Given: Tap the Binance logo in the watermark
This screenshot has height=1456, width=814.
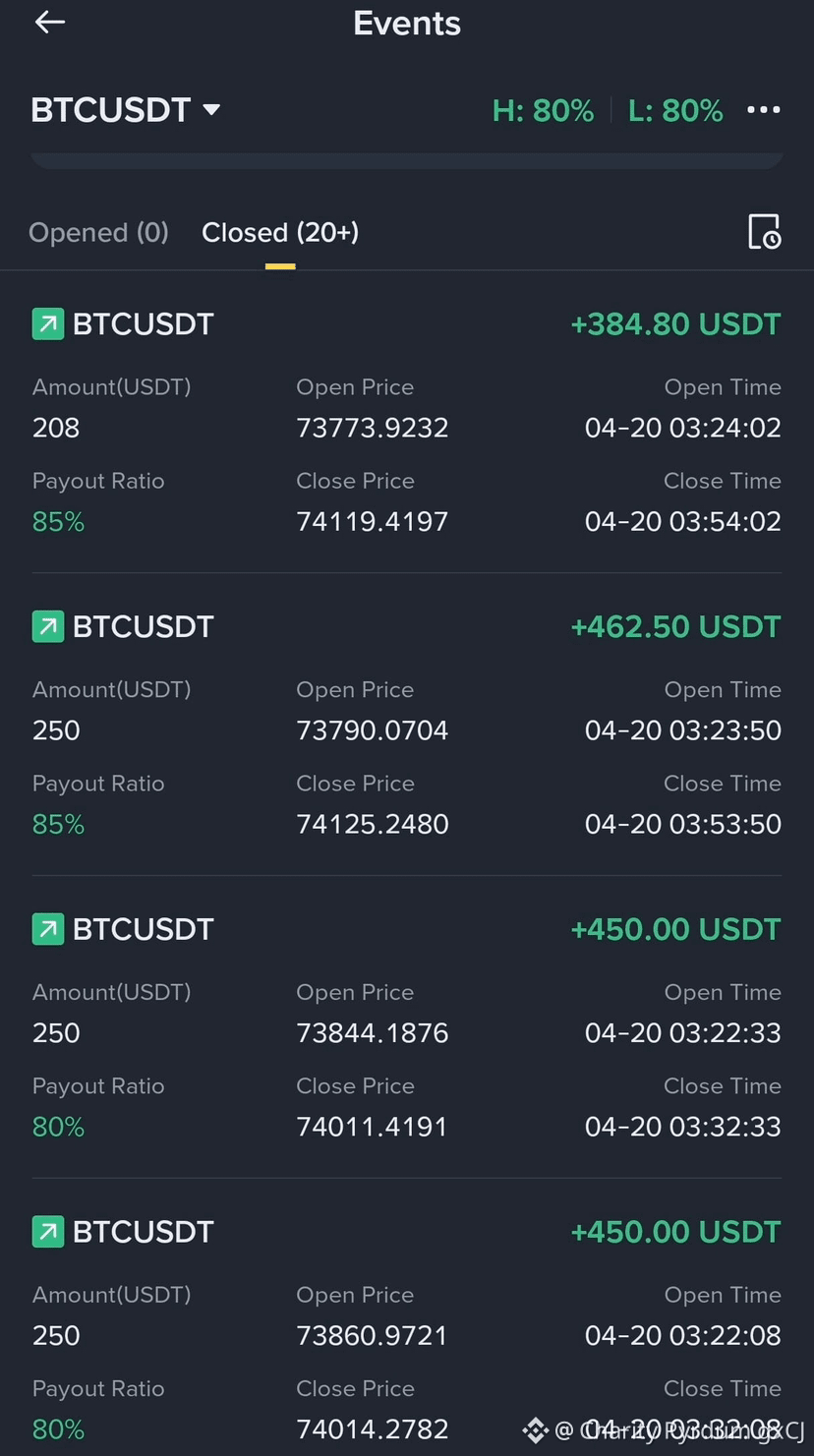Looking at the screenshot, I should (x=535, y=1429).
